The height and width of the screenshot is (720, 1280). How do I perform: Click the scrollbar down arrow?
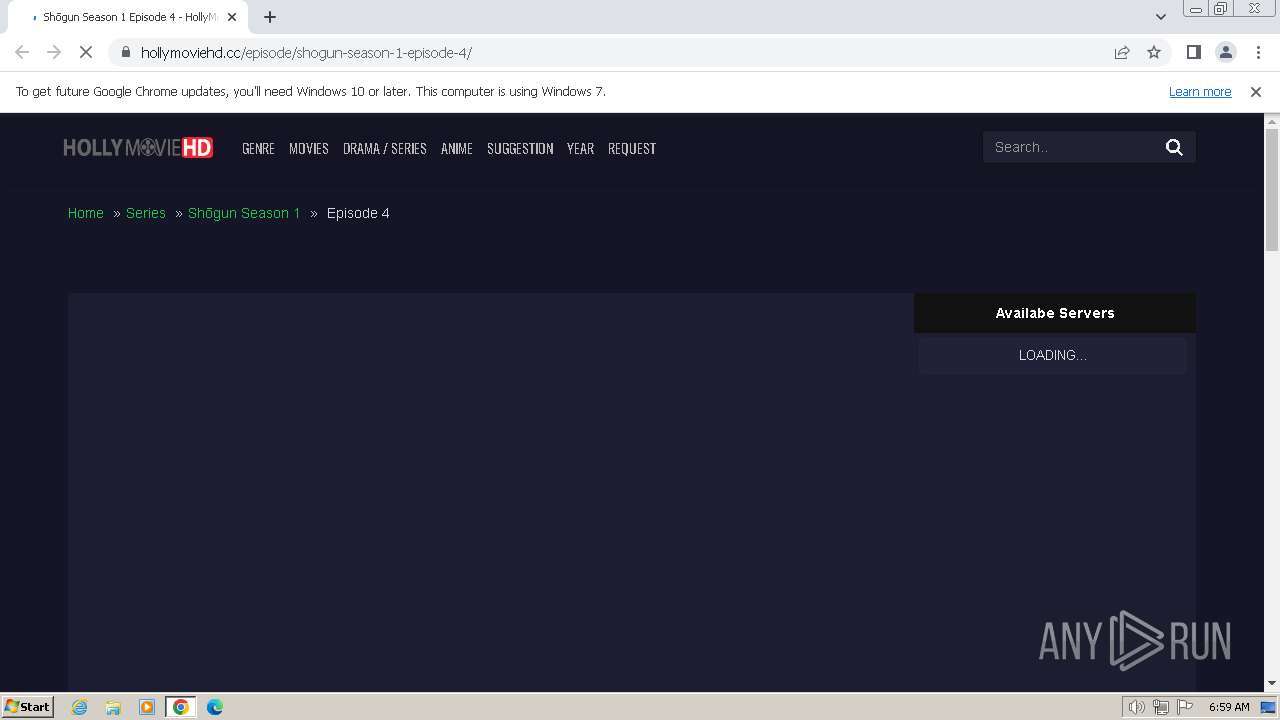coord(1272,684)
